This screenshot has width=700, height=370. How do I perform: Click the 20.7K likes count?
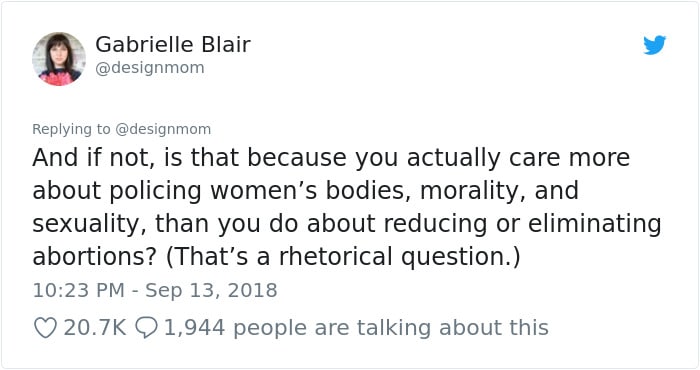coord(95,328)
